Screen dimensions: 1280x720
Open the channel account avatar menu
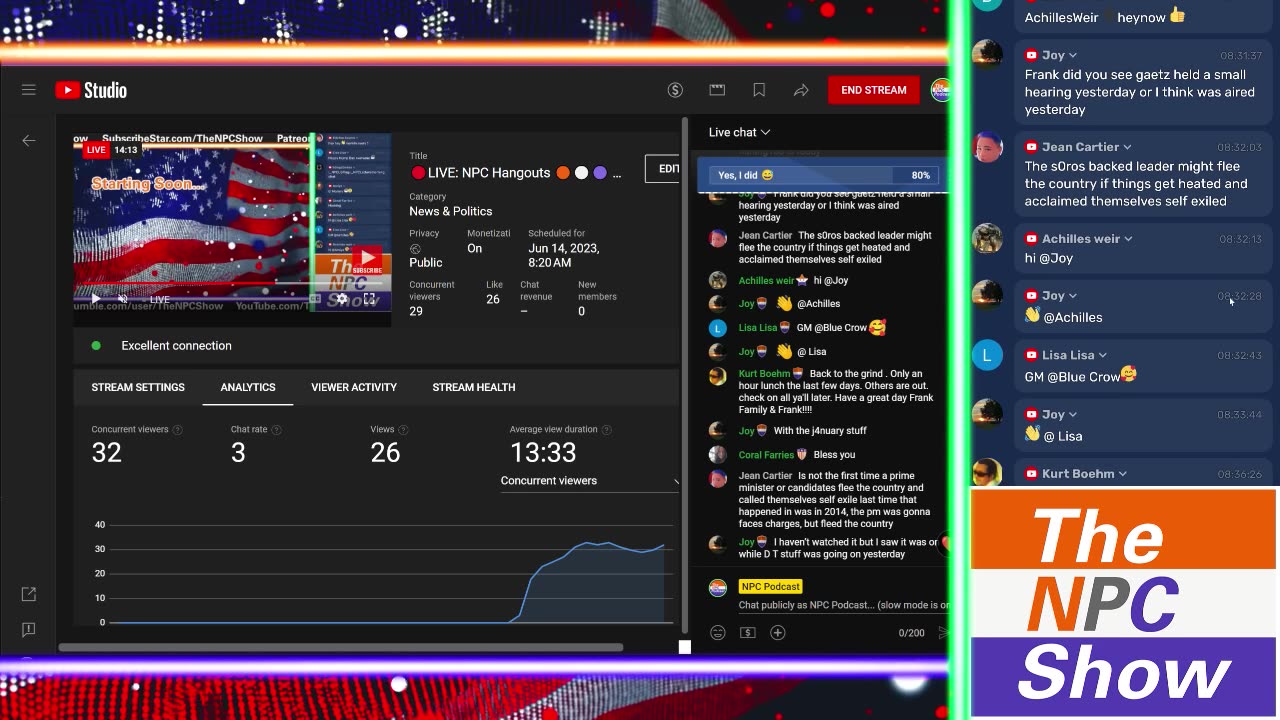(940, 90)
